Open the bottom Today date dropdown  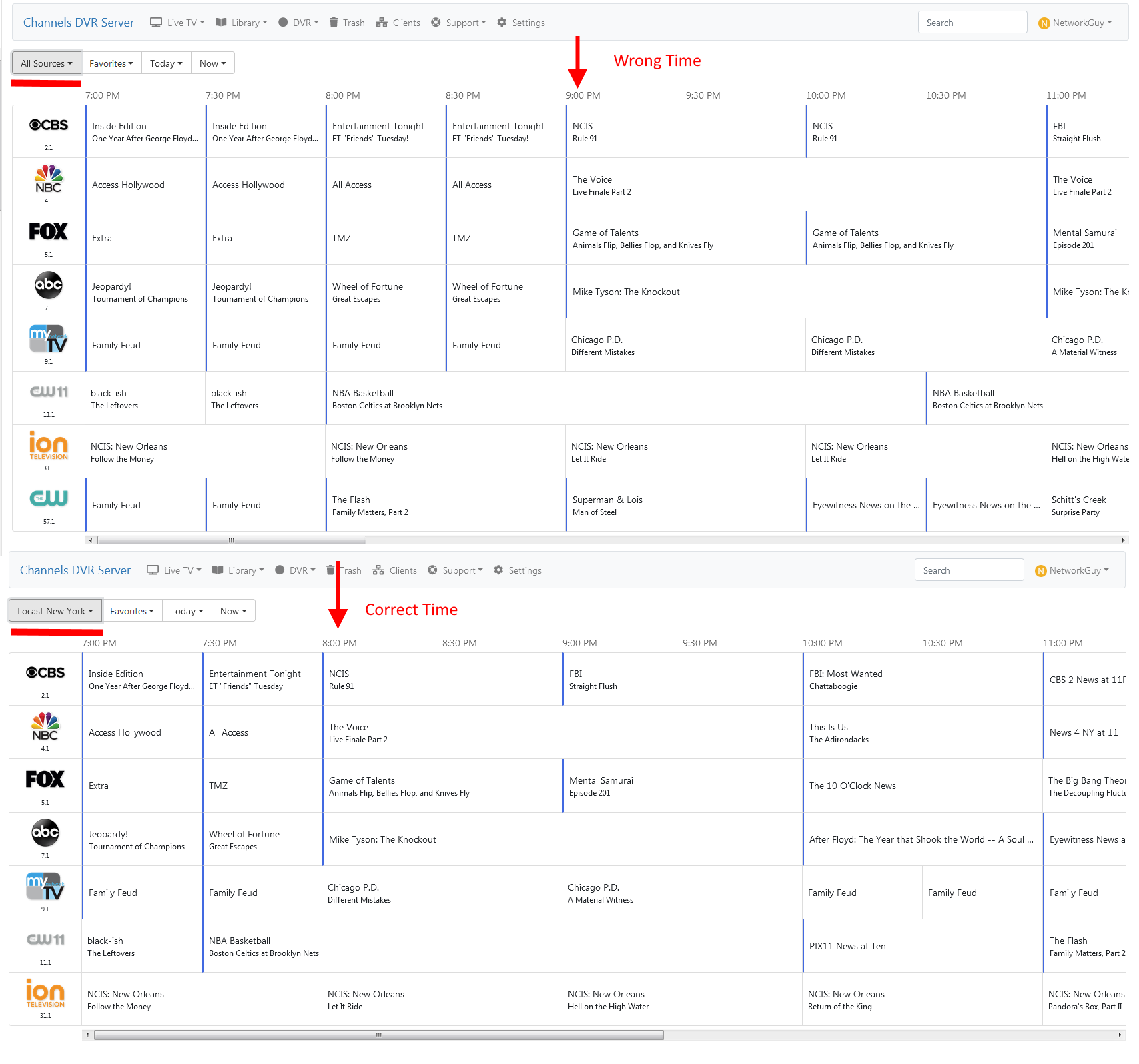[x=187, y=611]
